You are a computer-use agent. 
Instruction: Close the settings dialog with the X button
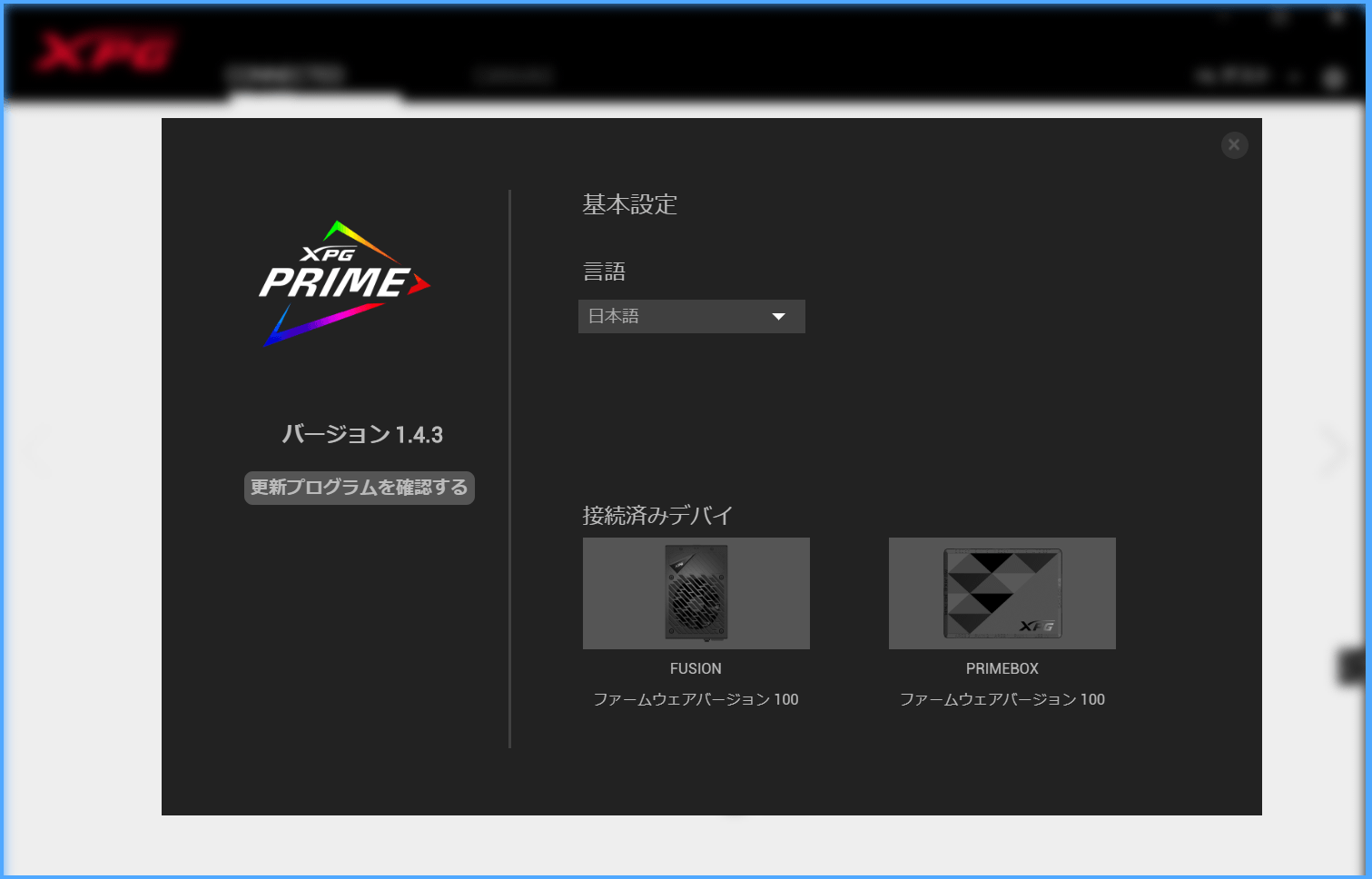[1234, 145]
